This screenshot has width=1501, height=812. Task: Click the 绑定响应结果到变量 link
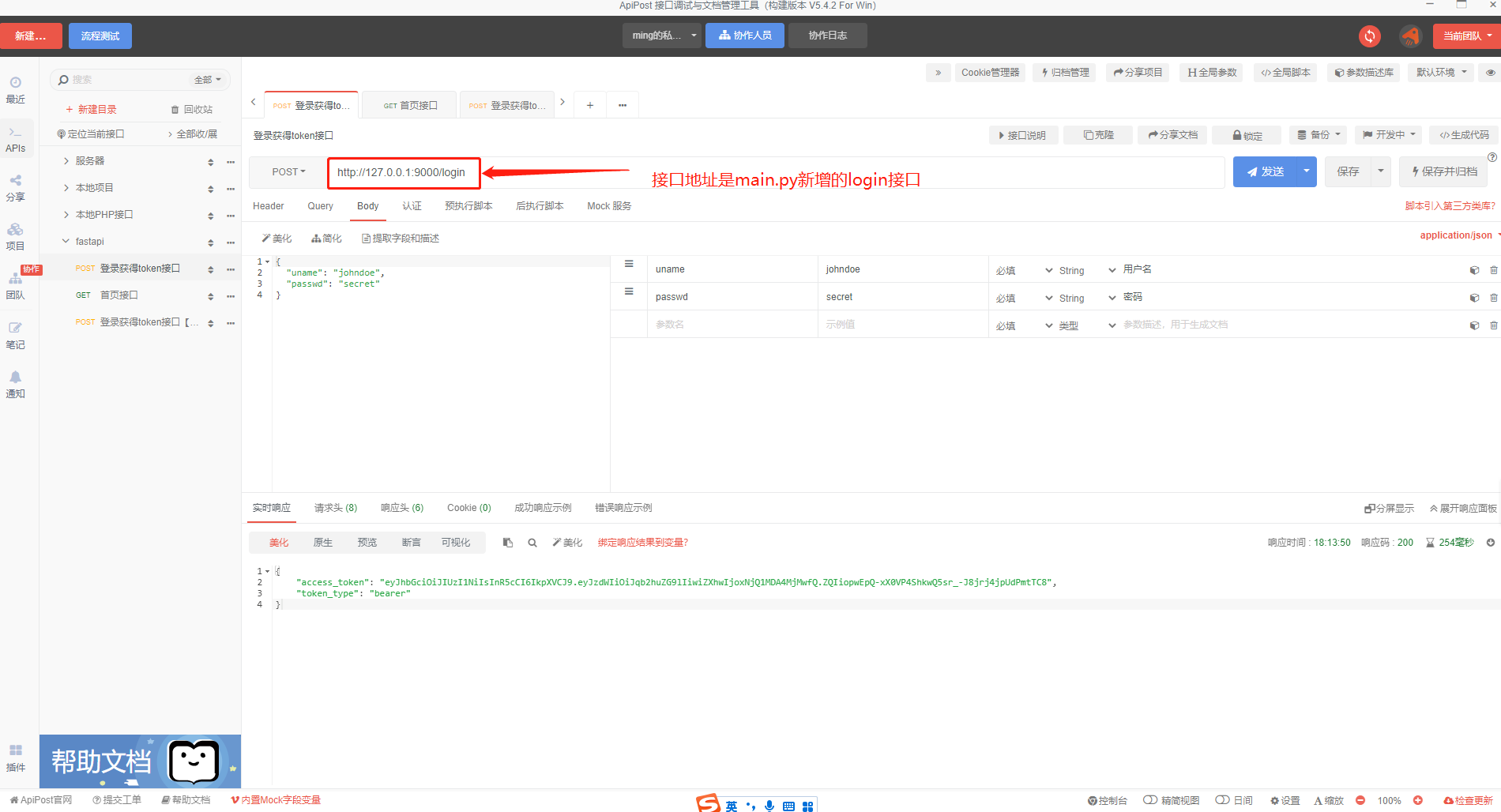point(643,542)
